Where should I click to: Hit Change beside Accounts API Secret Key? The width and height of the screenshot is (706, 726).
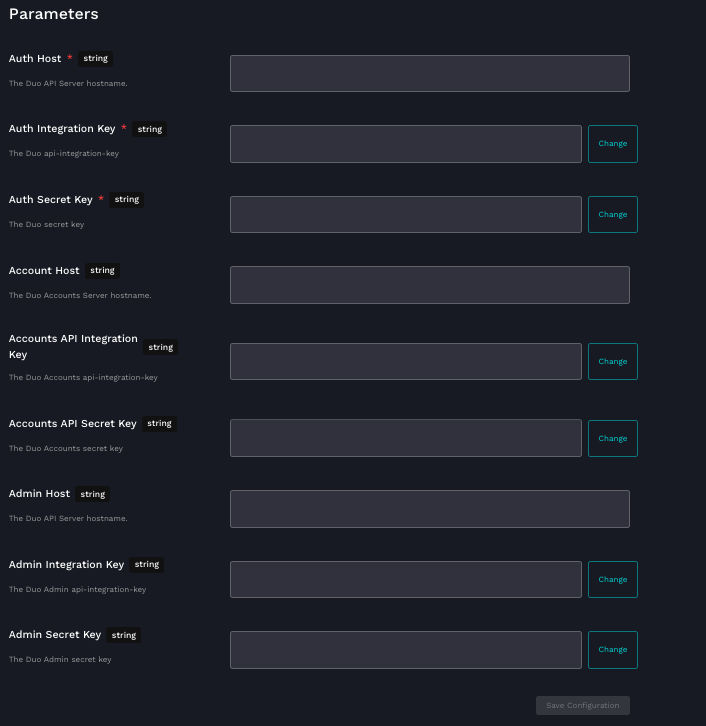tap(612, 438)
